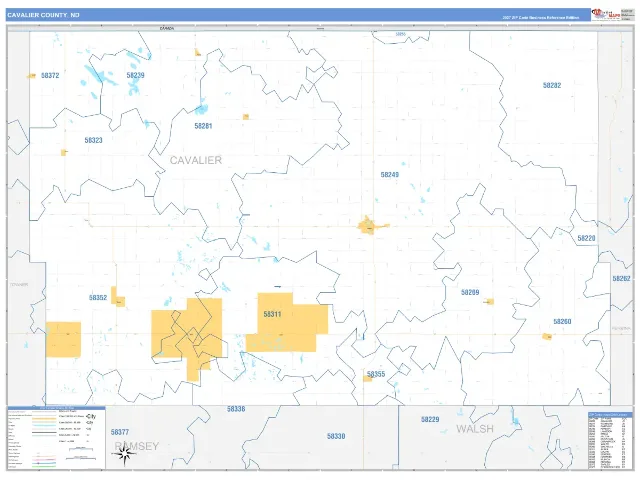Click the WALSH county name
Screen dimensions: 640x480
pyautogui.click(x=475, y=429)
